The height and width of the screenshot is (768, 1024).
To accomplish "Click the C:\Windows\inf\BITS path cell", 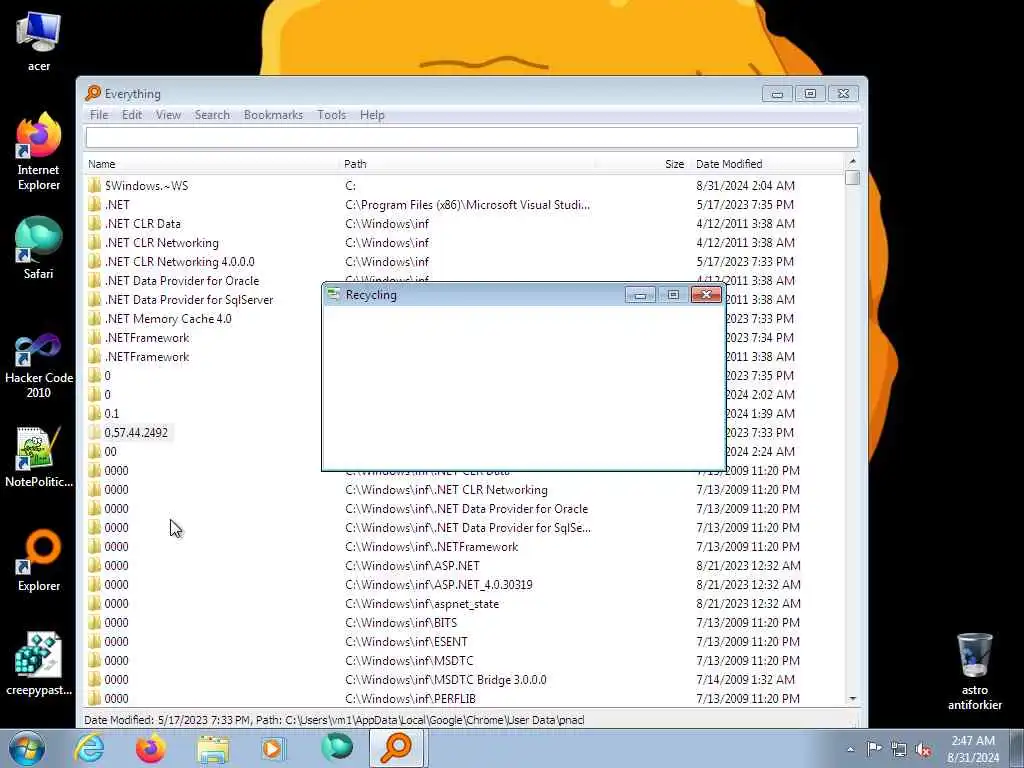I will [401, 622].
